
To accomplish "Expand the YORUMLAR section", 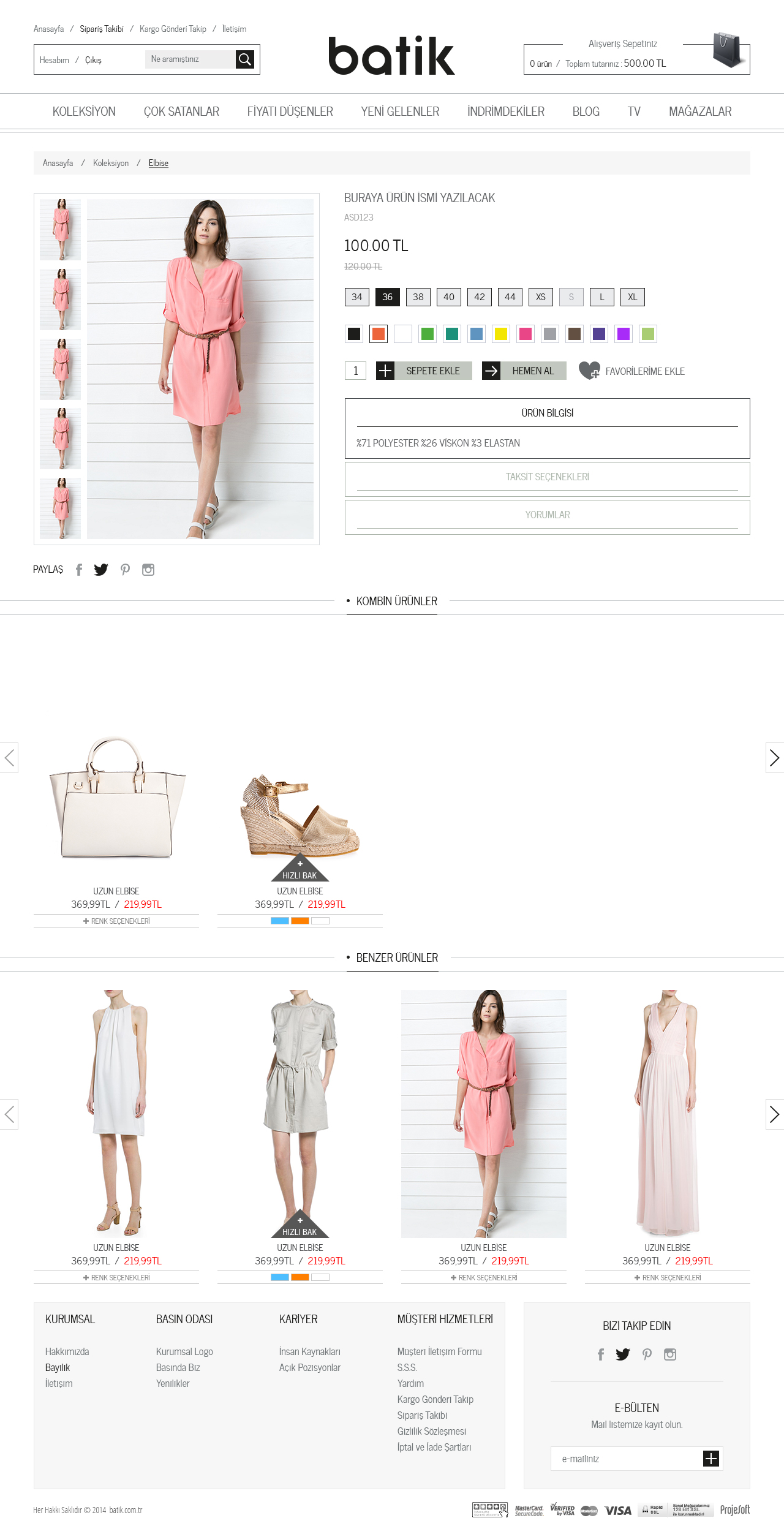I will (x=547, y=515).
